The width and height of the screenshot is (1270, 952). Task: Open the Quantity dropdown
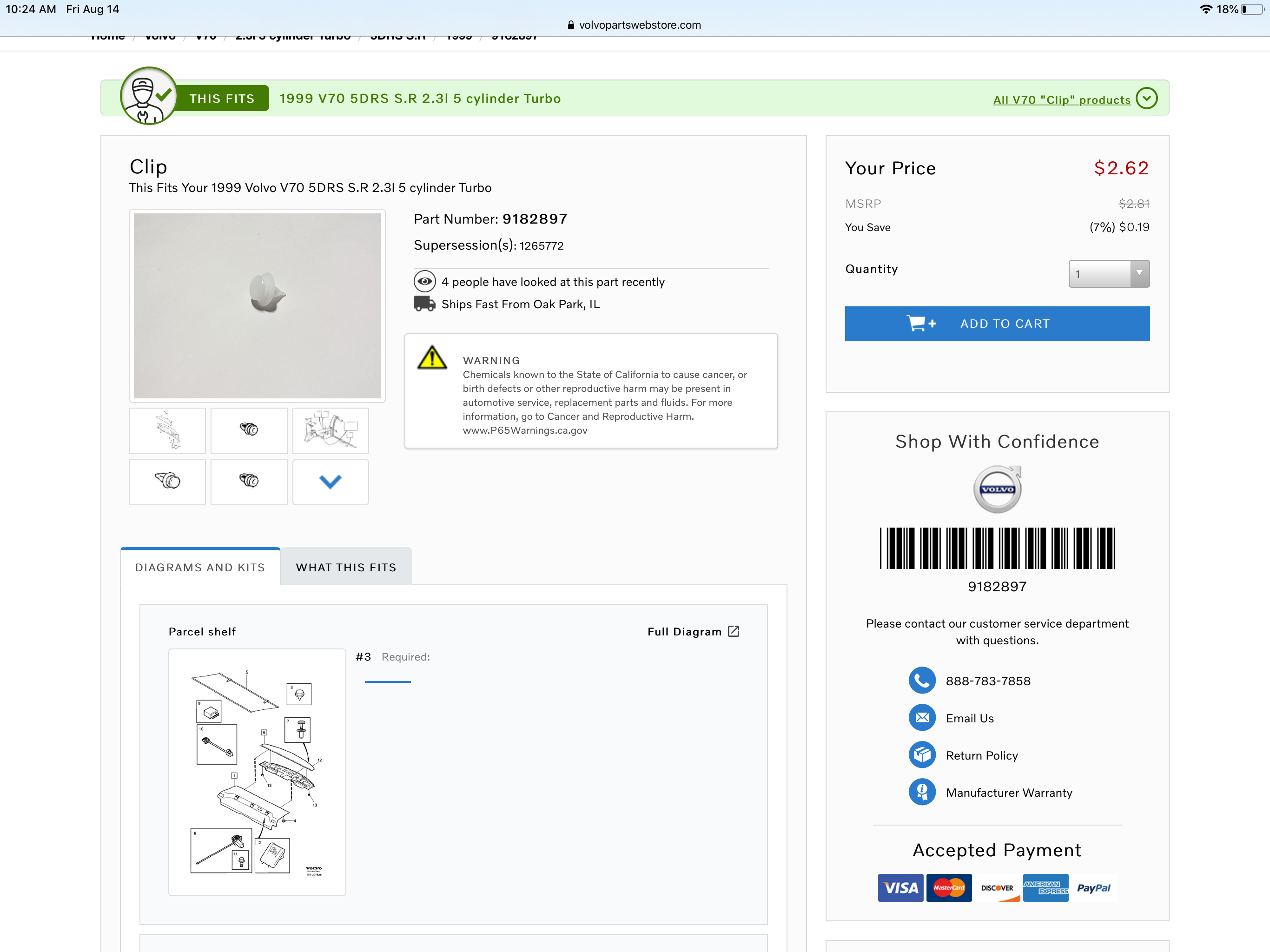point(1108,274)
